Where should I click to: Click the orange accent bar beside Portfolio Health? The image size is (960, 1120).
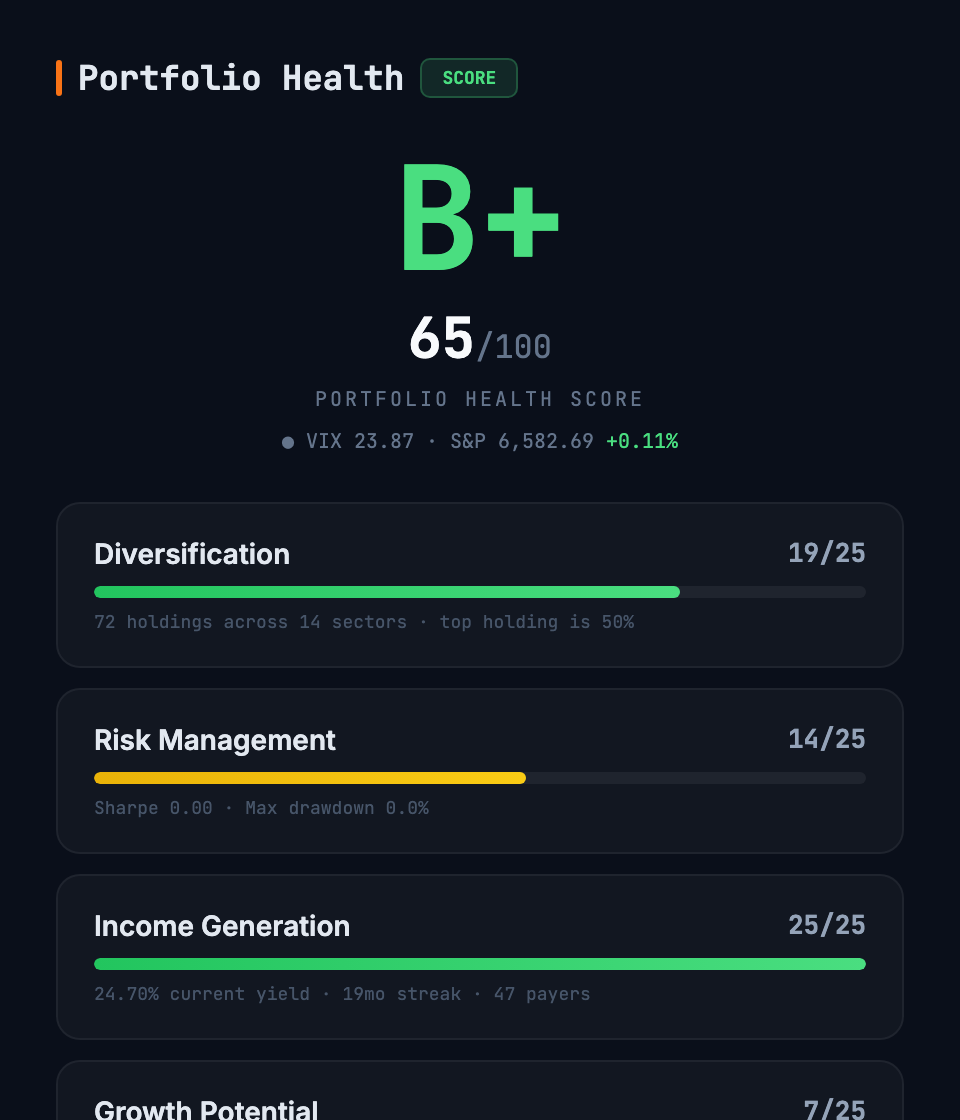(59, 77)
